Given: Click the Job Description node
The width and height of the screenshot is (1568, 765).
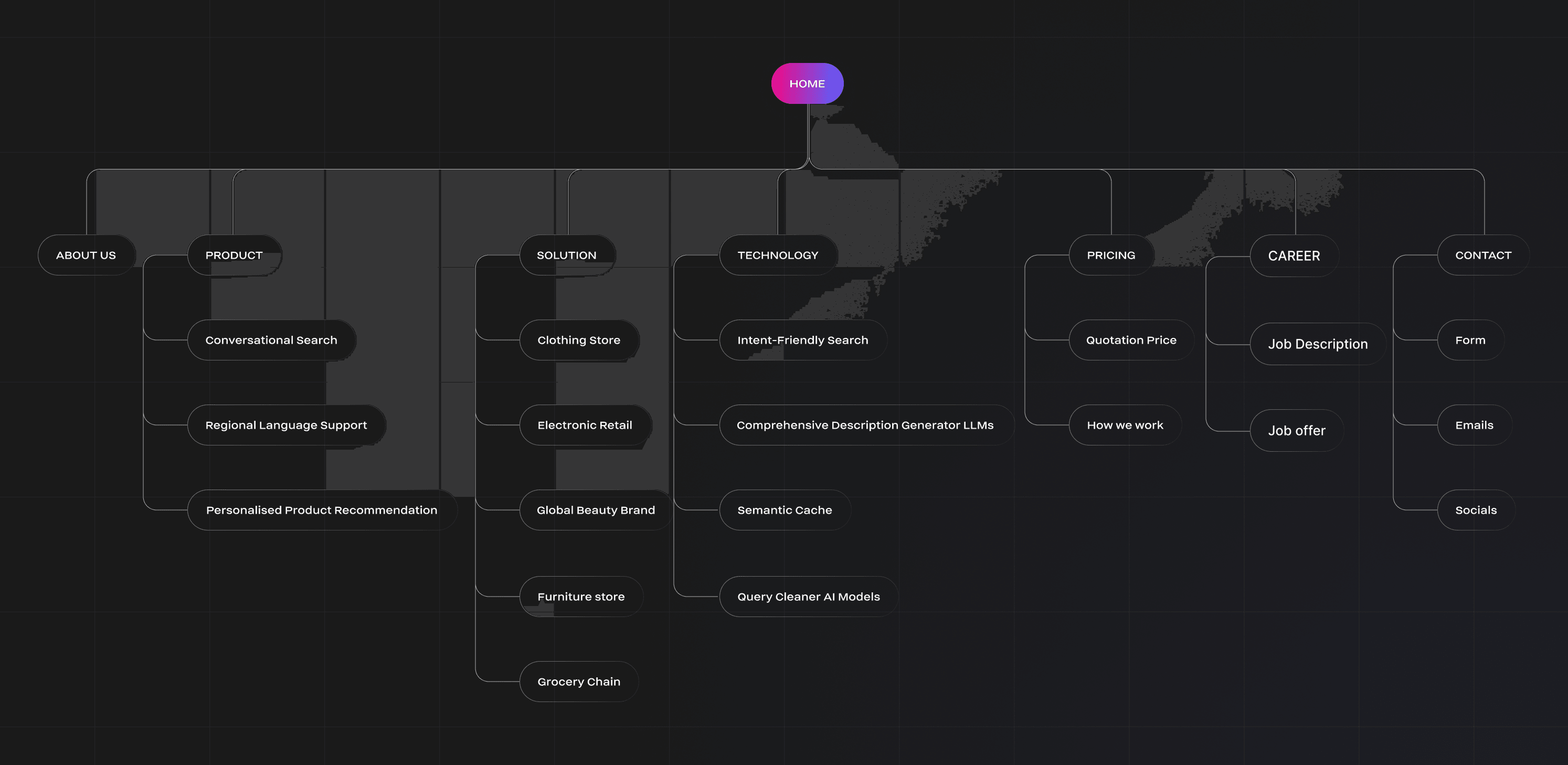Looking at the screenshot, I should click(x=1317, y=344).
